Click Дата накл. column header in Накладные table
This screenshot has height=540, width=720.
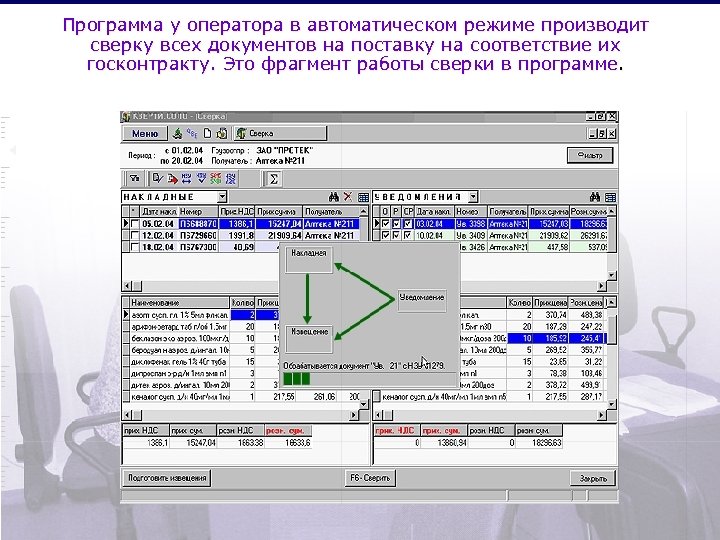coord(159,212)
